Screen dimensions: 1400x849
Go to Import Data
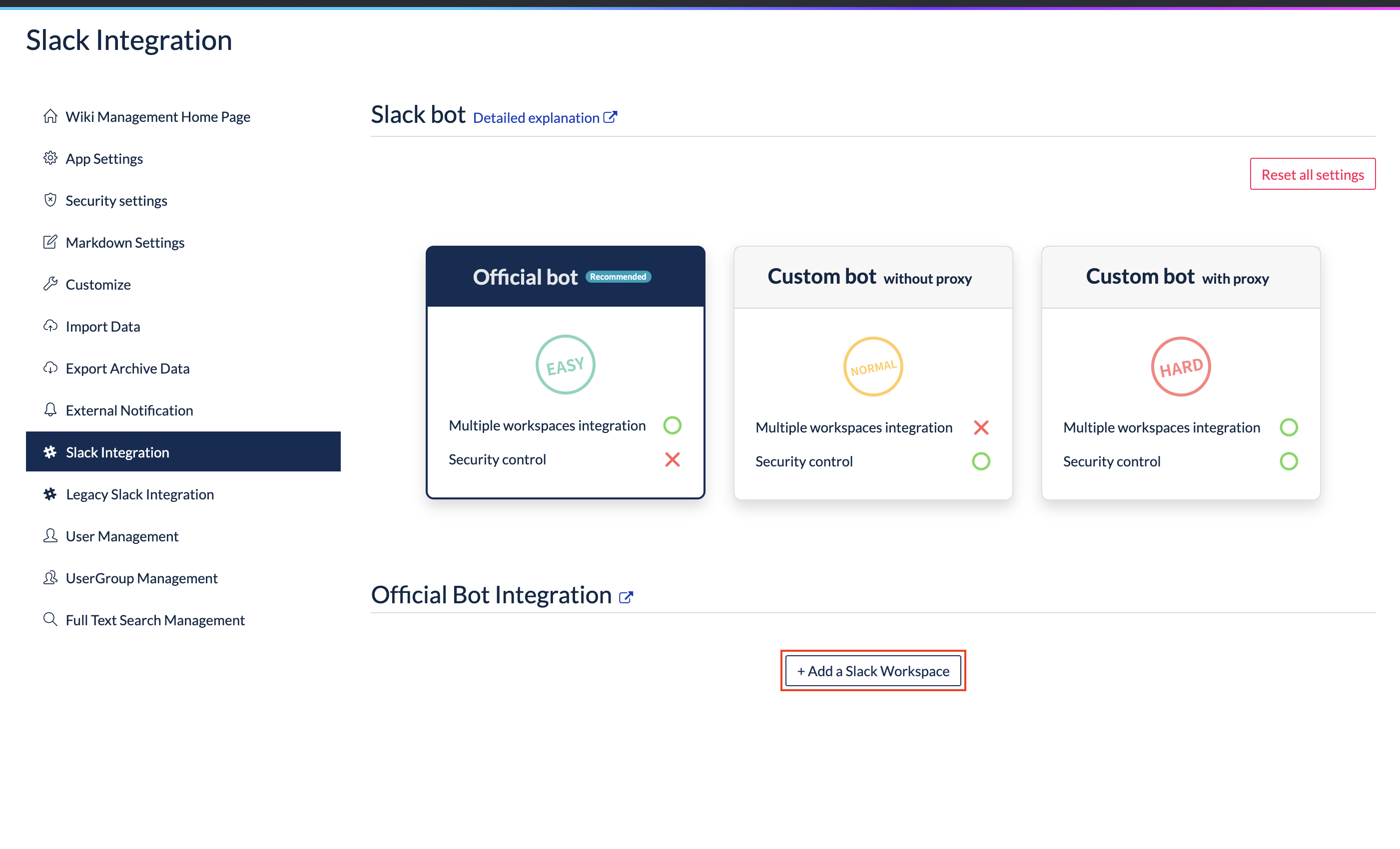coord(183,327)
